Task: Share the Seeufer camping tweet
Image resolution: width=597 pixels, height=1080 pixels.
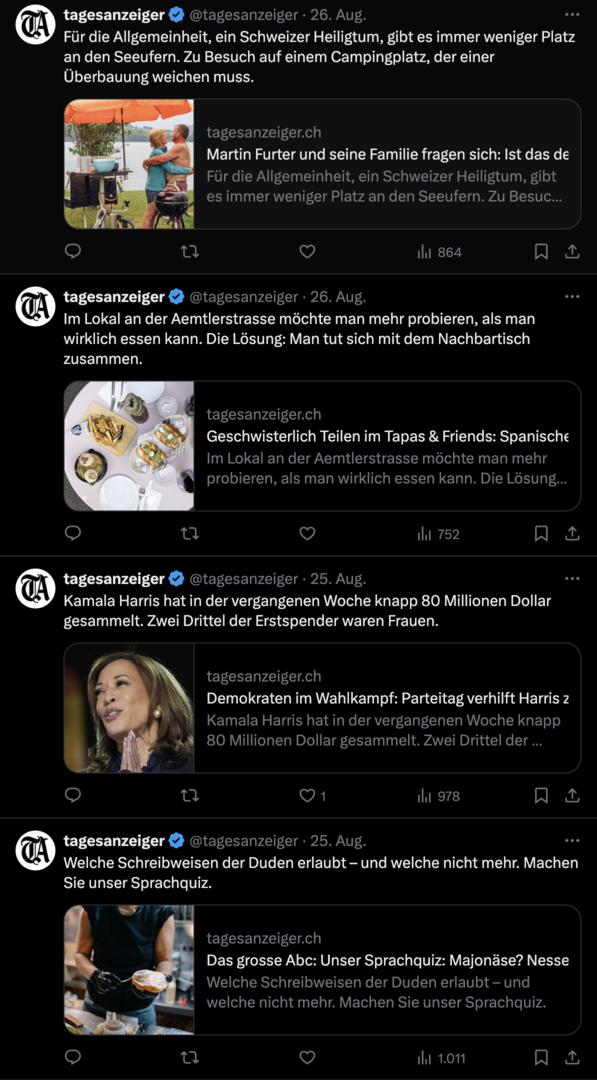Action: [572, 252]
